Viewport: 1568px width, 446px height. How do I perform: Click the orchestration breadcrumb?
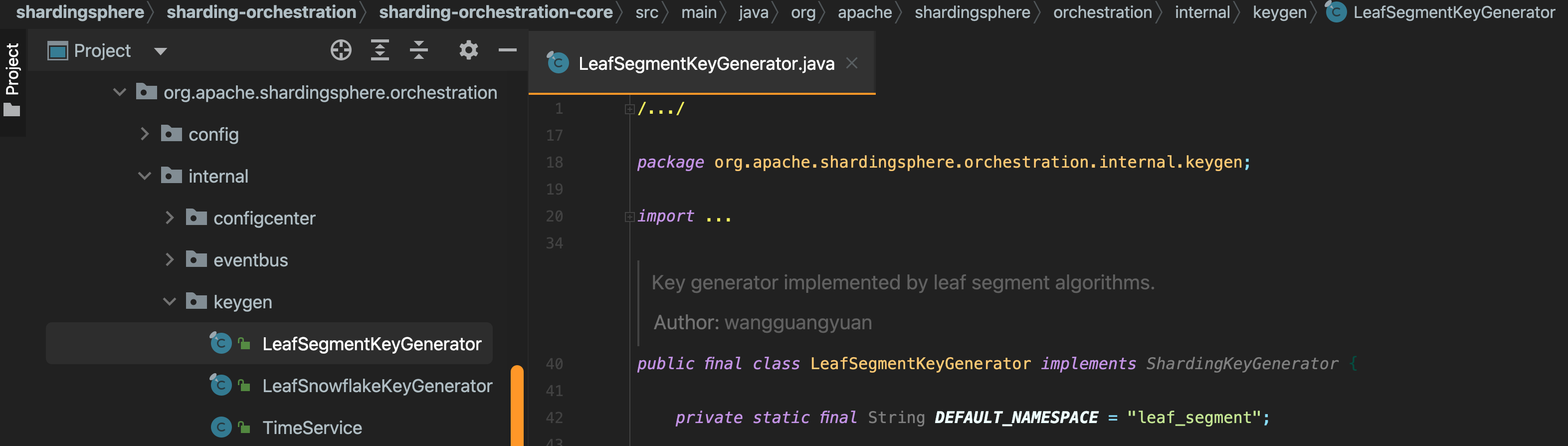click(1102, 12)
